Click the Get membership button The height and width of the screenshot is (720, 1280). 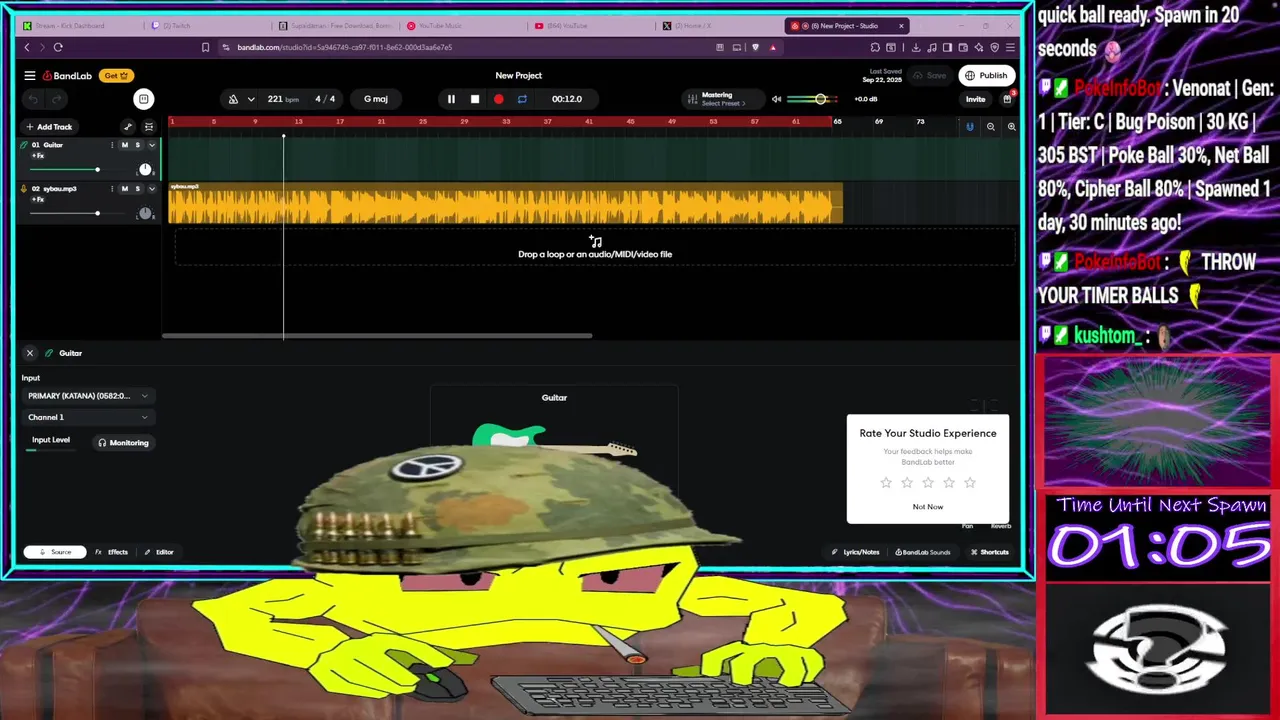pos(117,75)
